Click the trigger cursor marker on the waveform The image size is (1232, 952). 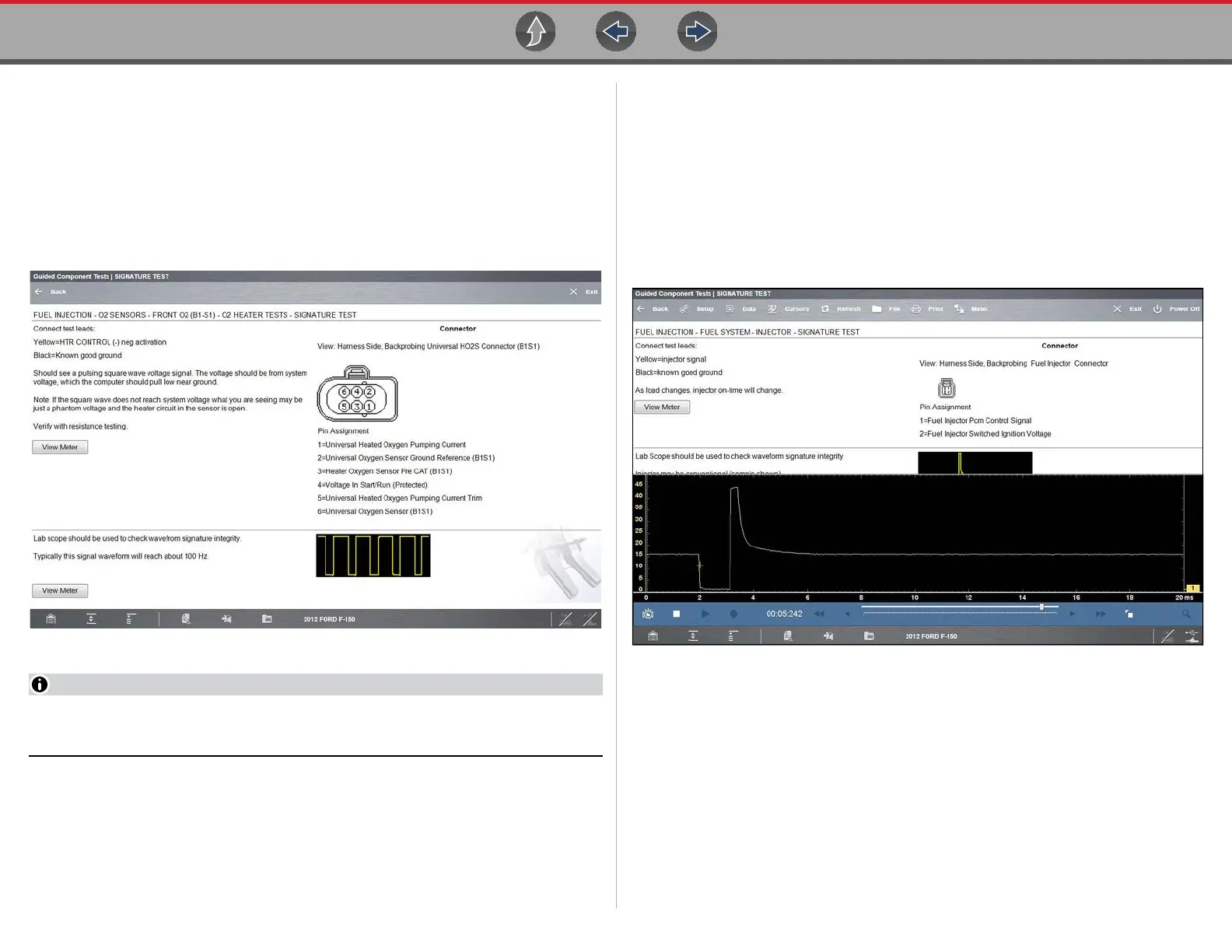[x=699, y=565]
